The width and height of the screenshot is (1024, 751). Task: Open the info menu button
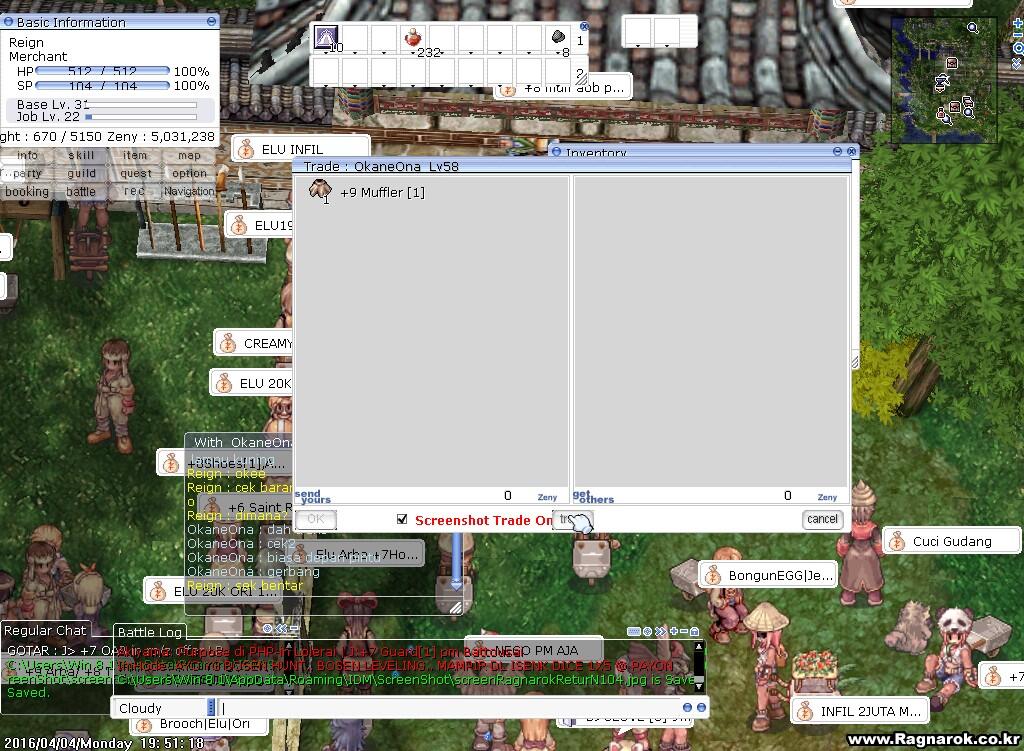tap(27, 155)
